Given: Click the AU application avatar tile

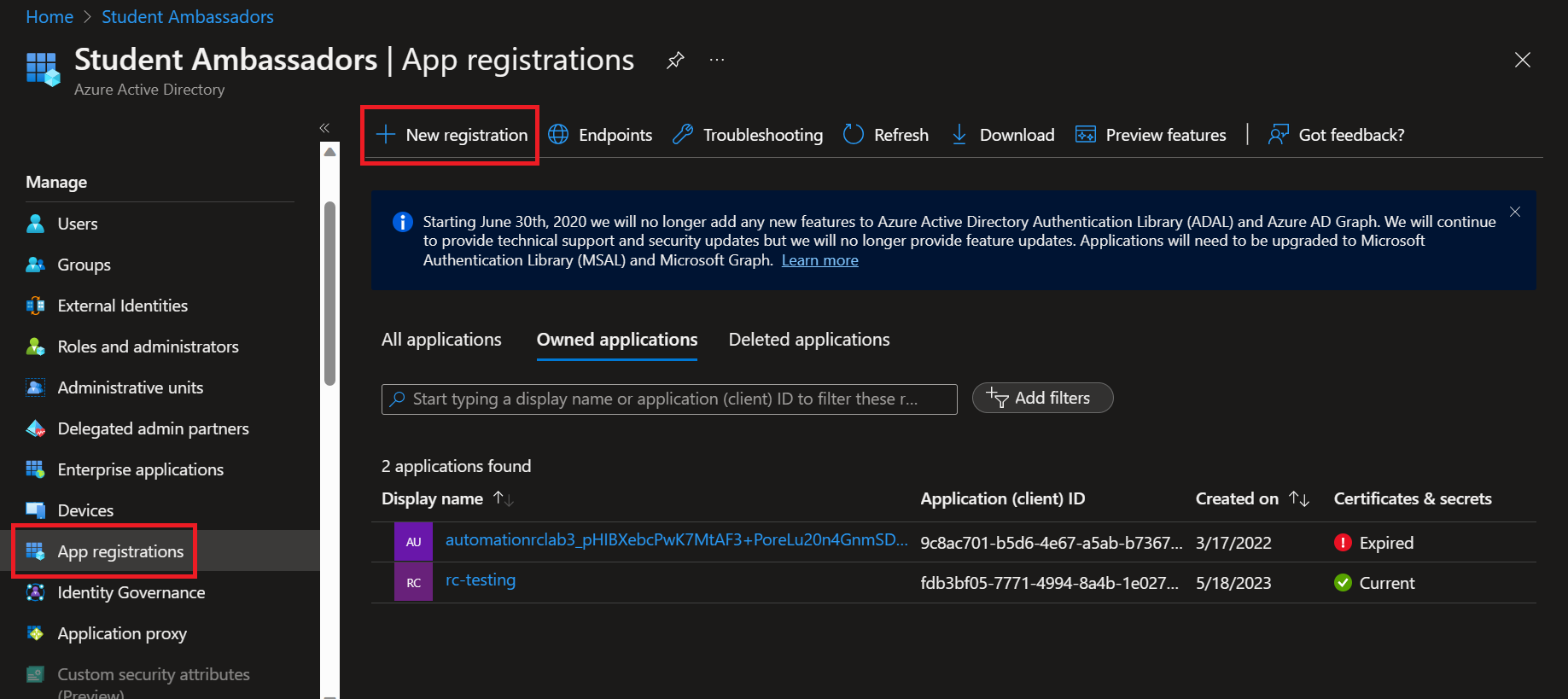Looking at the screenshot, I should tap(413, 542).
